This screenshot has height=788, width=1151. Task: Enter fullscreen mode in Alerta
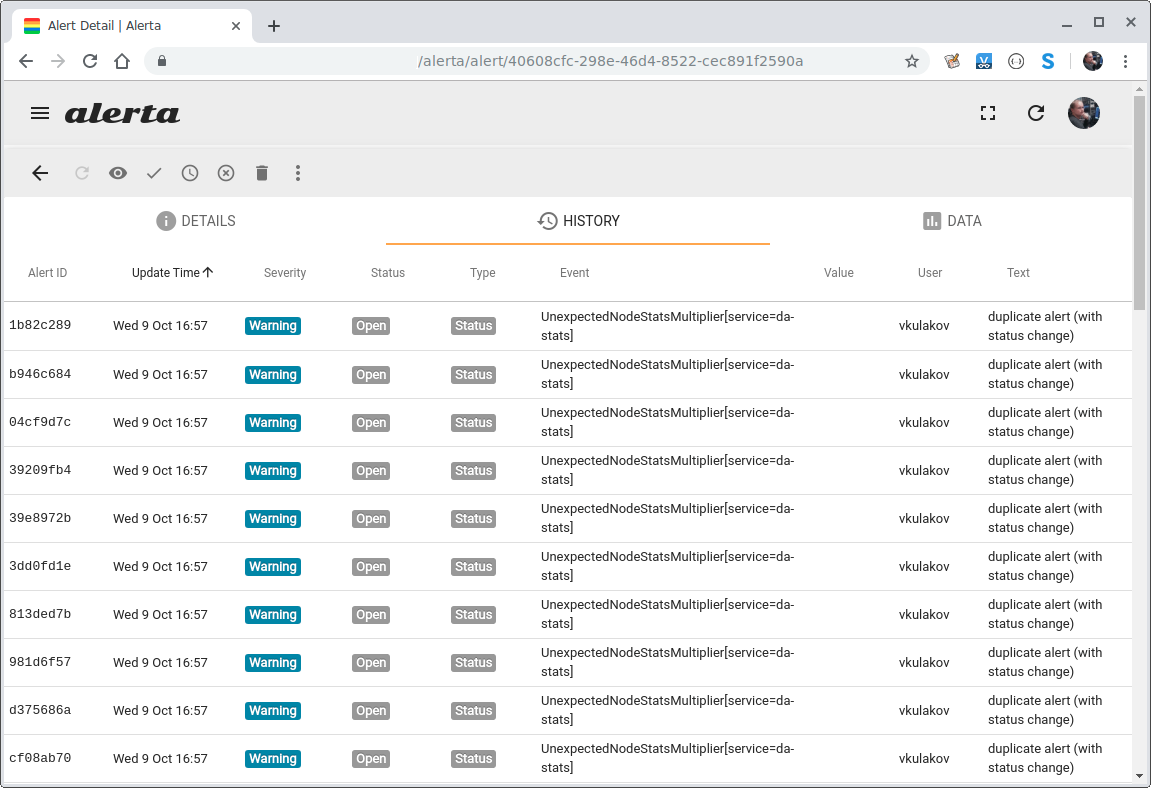988,113
